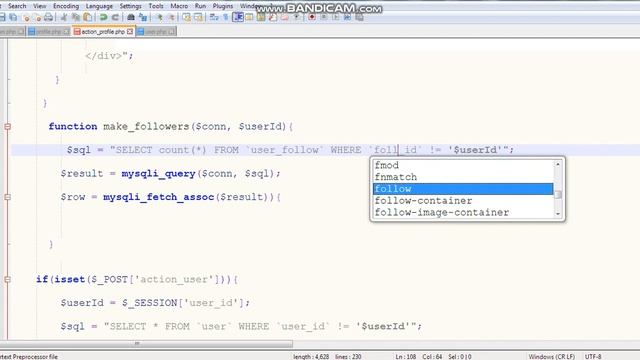This screenshot has height=360, width=640.
Task: Click the Copy toolbar icon
Action: (x=76, y=17)
